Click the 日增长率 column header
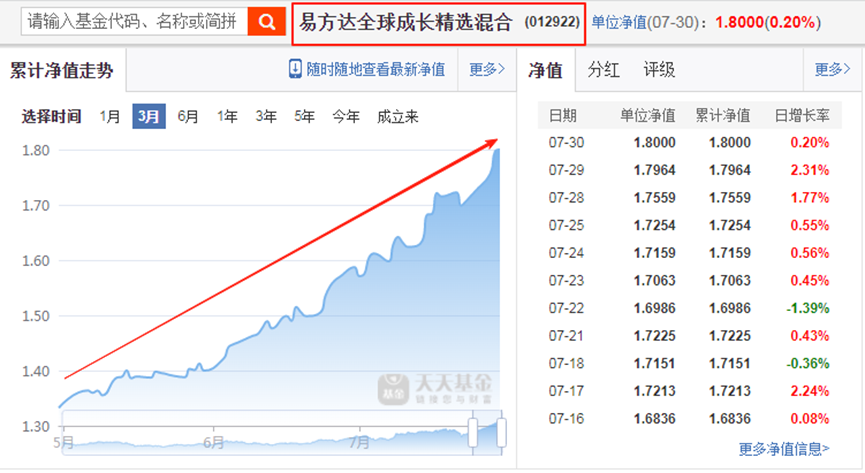This screenshot has height=473, width=865. click(802, 115)
